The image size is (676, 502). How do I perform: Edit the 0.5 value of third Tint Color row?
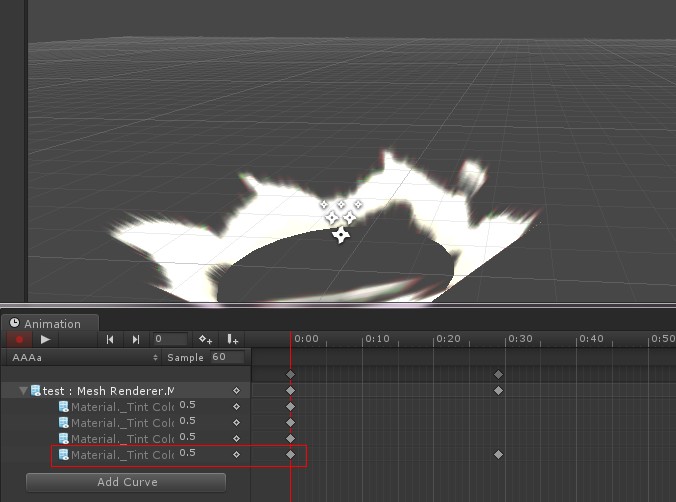point(188,437)
